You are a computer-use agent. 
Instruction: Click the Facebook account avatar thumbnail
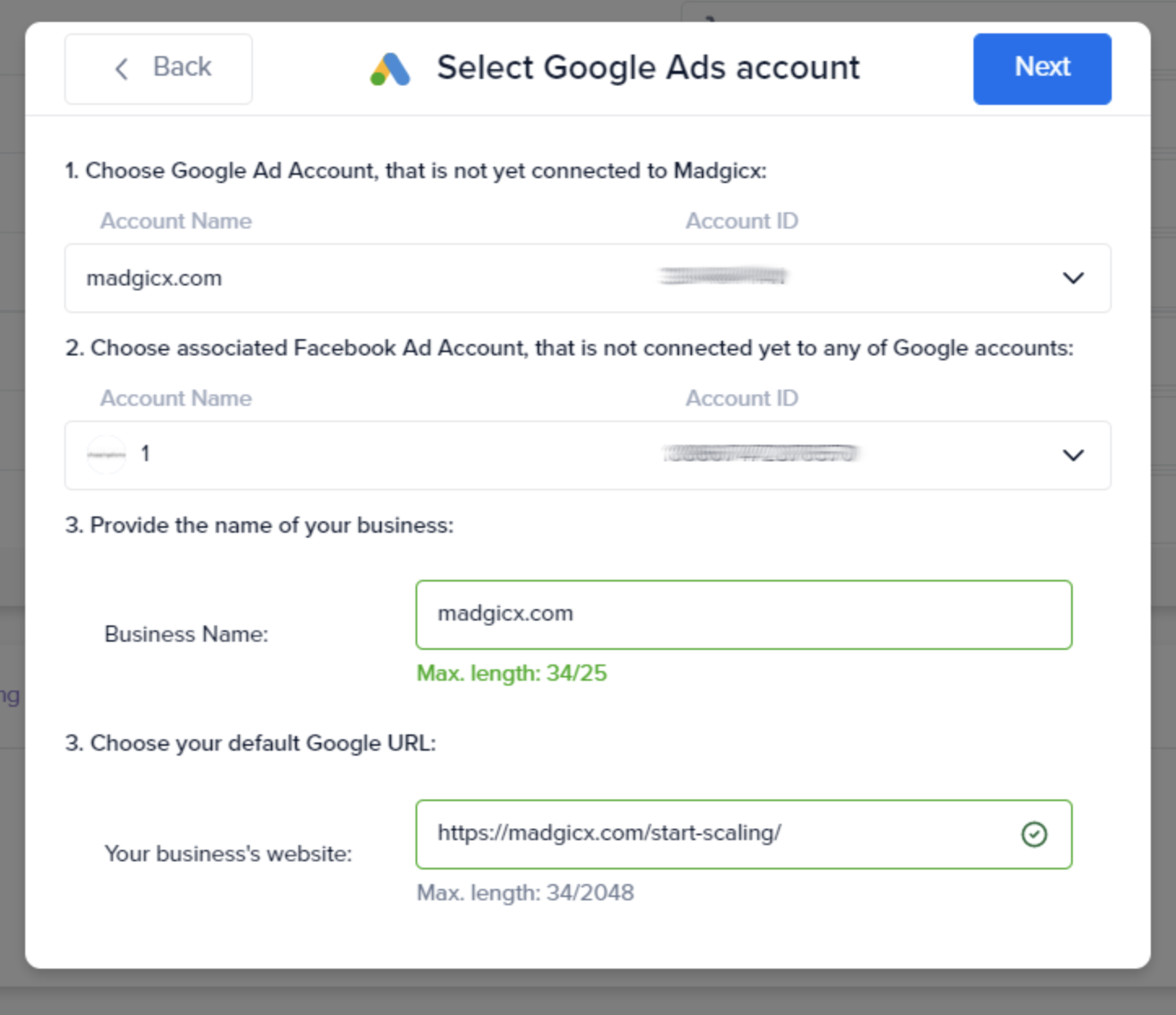(107, 455)
